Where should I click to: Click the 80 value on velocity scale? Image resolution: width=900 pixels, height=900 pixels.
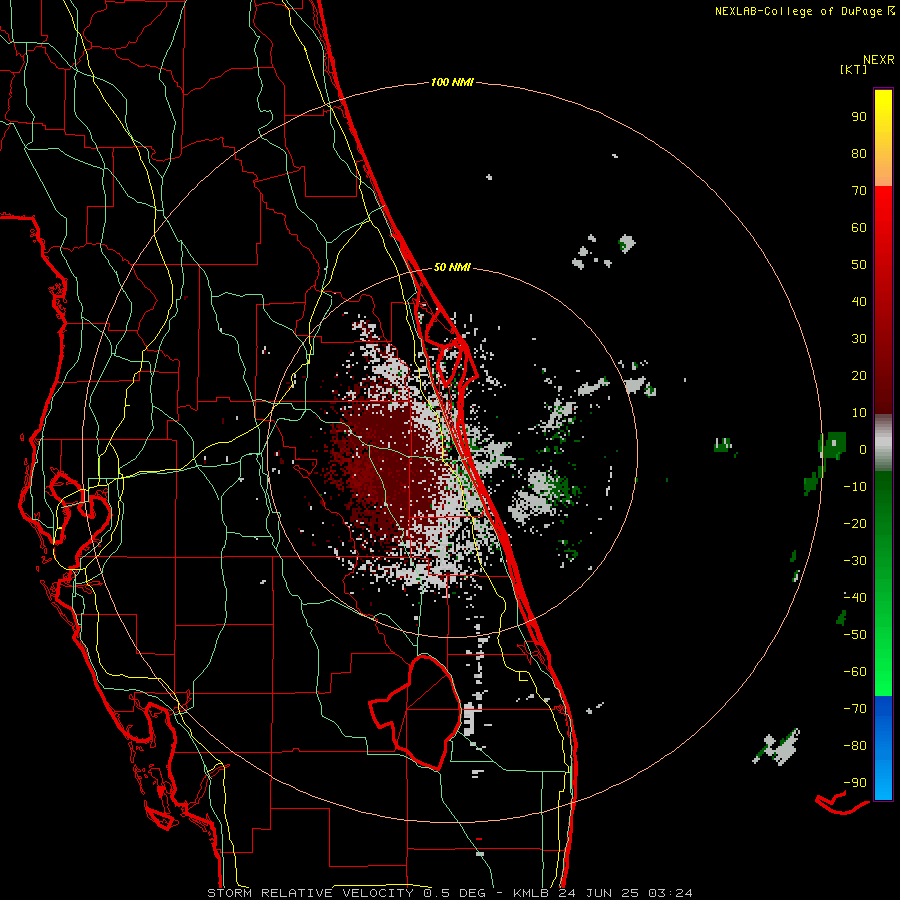[859, 153]
